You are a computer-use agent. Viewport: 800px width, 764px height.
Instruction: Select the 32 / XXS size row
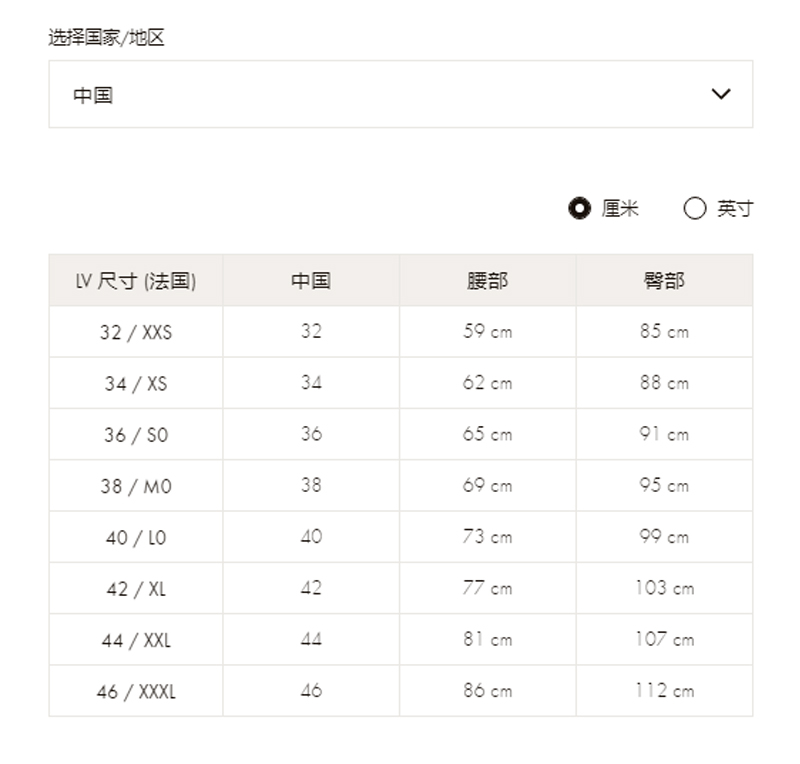pos(136,332)
